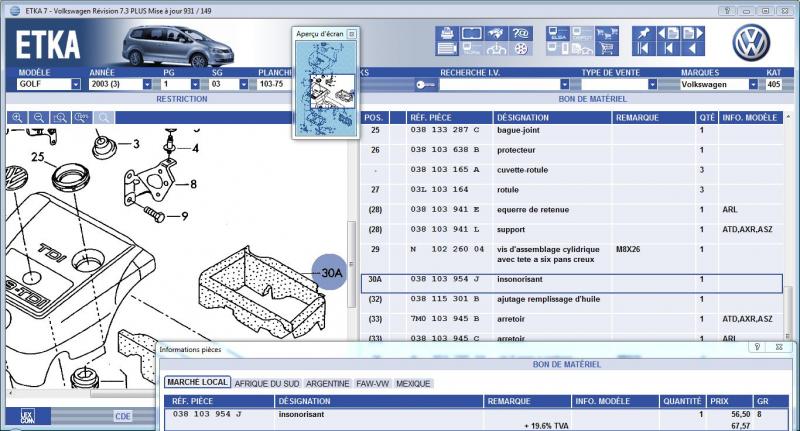Select the zoom area magnifier tool
This screenshot has height=431, width=800.
pos(60,118)
